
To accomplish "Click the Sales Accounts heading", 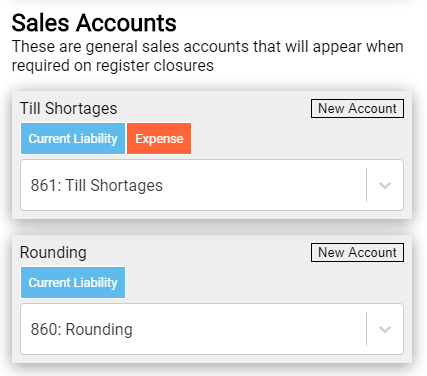I will (94, 23).
